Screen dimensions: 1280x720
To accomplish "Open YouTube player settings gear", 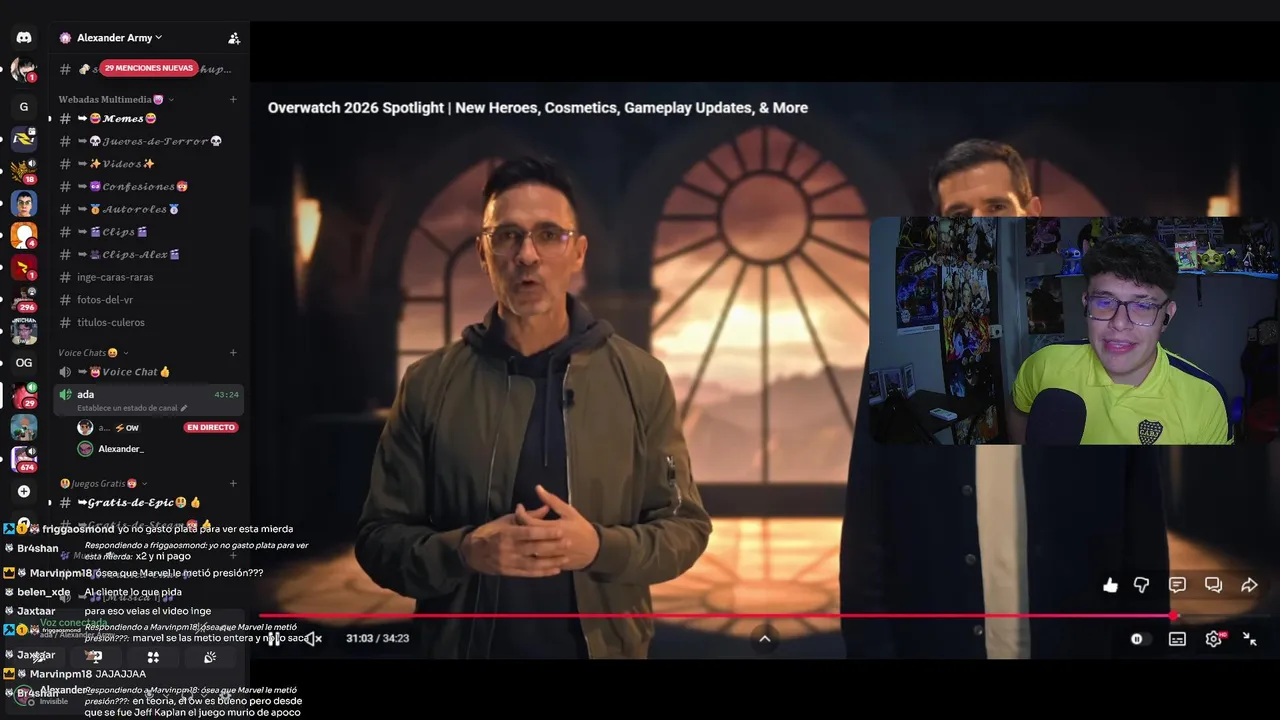I will pos(1214,638).
